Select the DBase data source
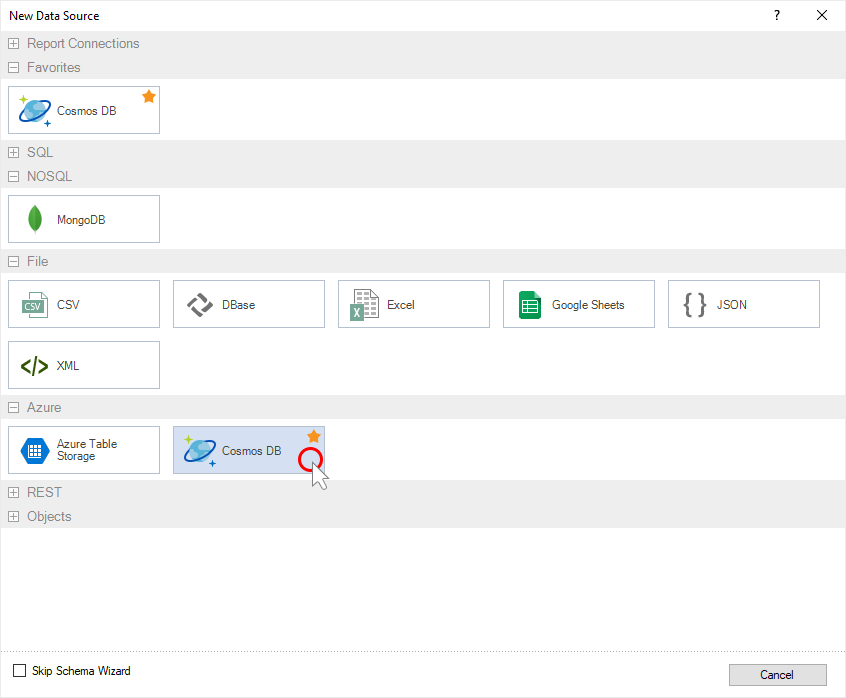The height and width of the screenshot is (698, 846). click(x=248, y=304)
